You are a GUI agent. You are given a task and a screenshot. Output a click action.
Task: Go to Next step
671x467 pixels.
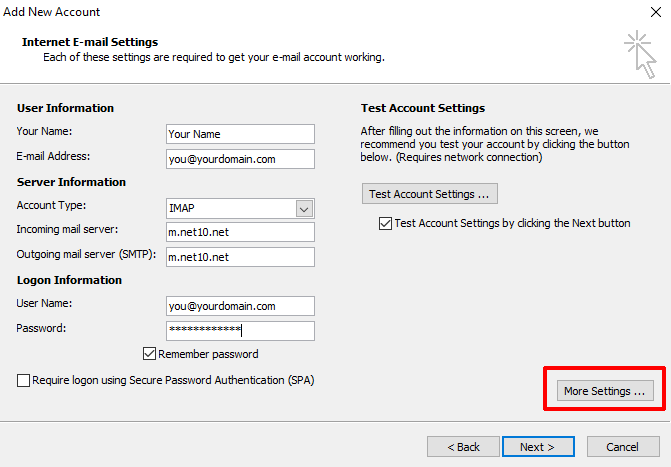coord(538,447)
